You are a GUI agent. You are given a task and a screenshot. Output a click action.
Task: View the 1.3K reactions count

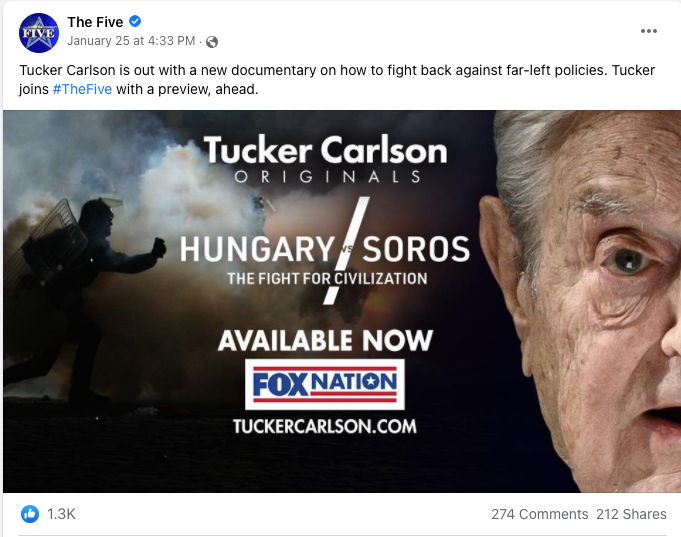[61, 513]
